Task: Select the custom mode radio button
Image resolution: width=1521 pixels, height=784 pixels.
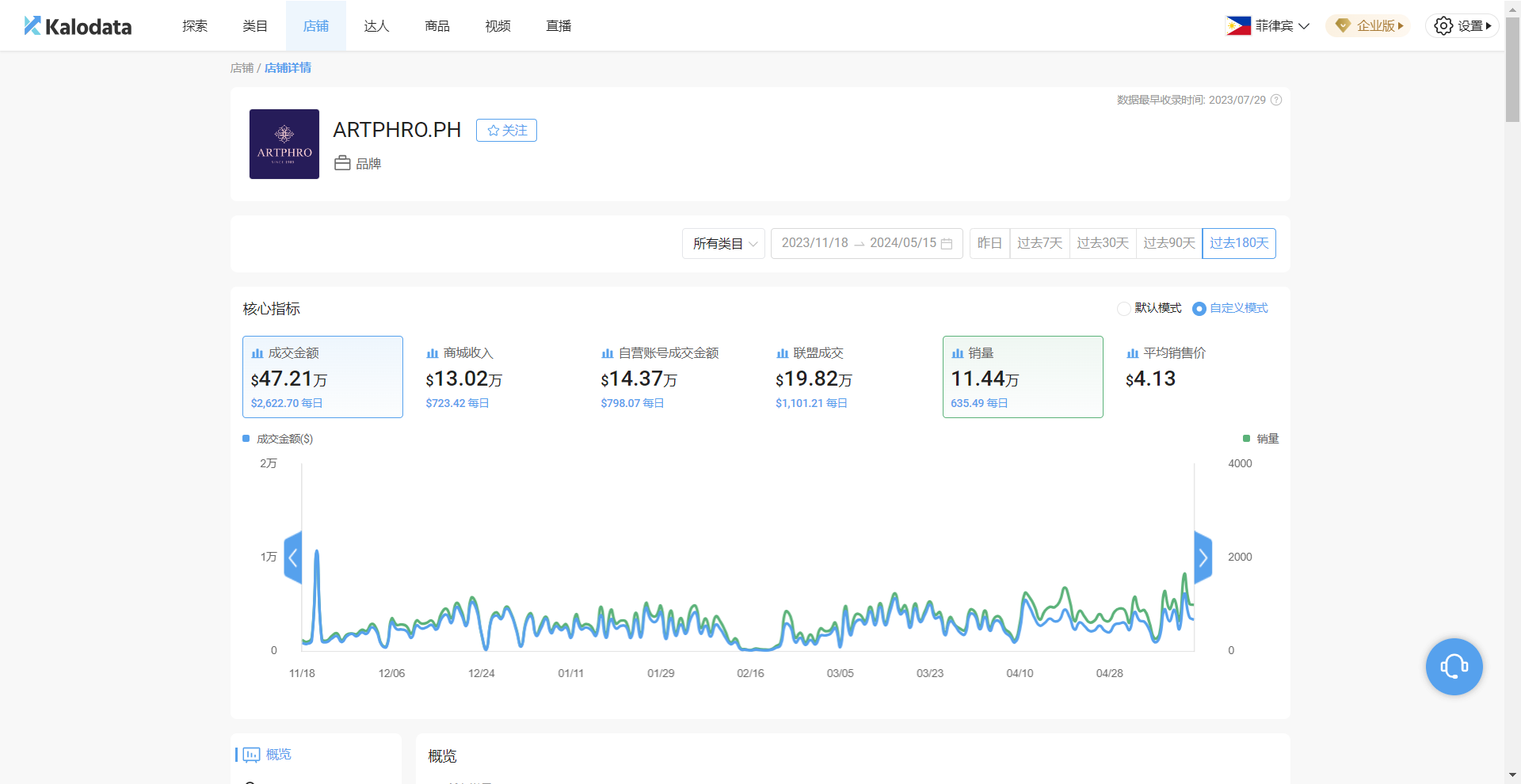Action: (x=1199, y=309)
